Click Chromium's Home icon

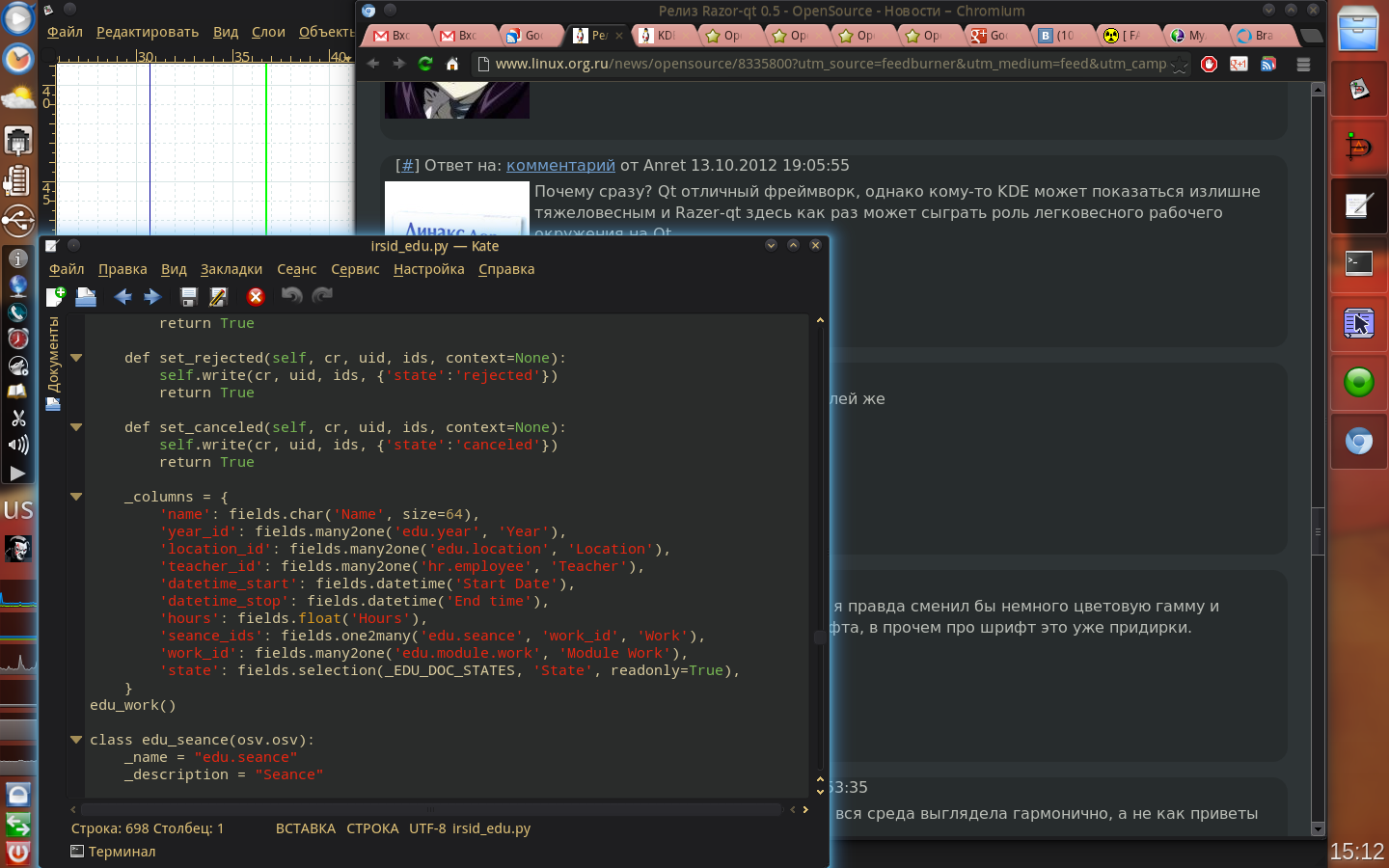(x=452, y=64)
